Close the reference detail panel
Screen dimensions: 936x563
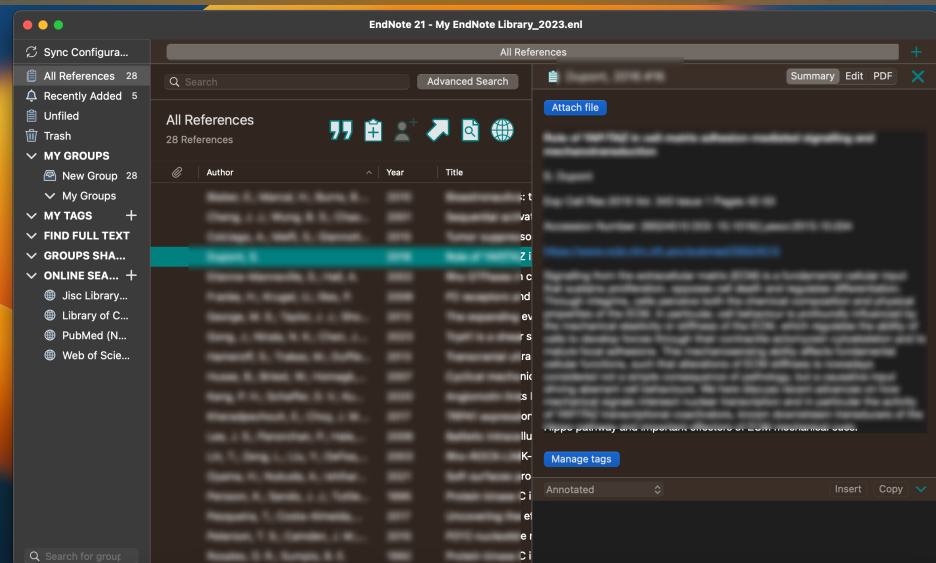tap(917, 76)
